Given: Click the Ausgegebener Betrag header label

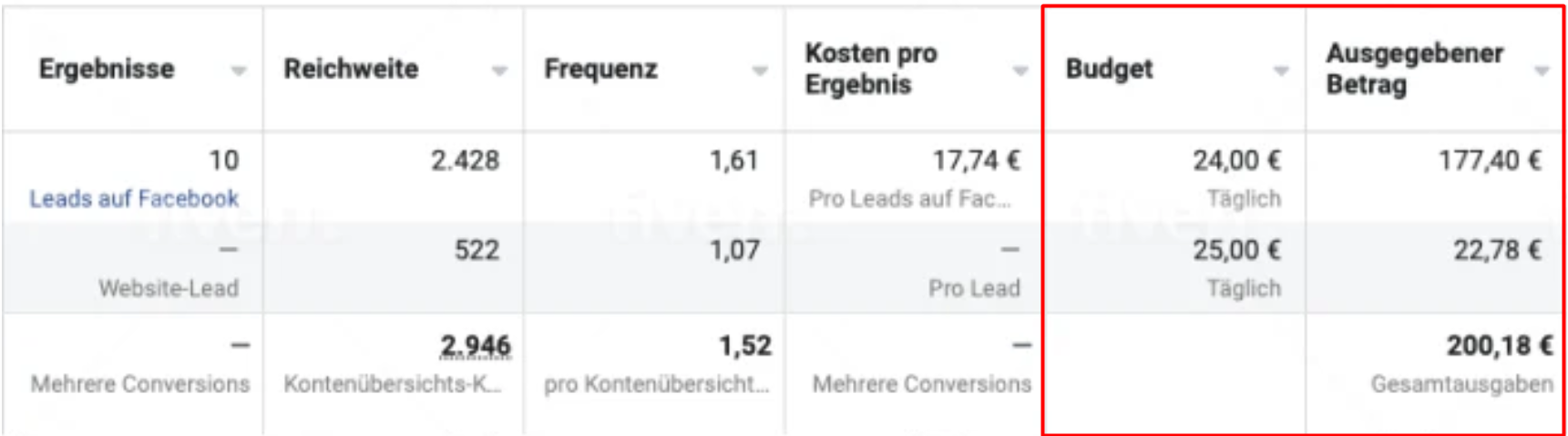Looking at the screenshot, I should pos(1414,69).
